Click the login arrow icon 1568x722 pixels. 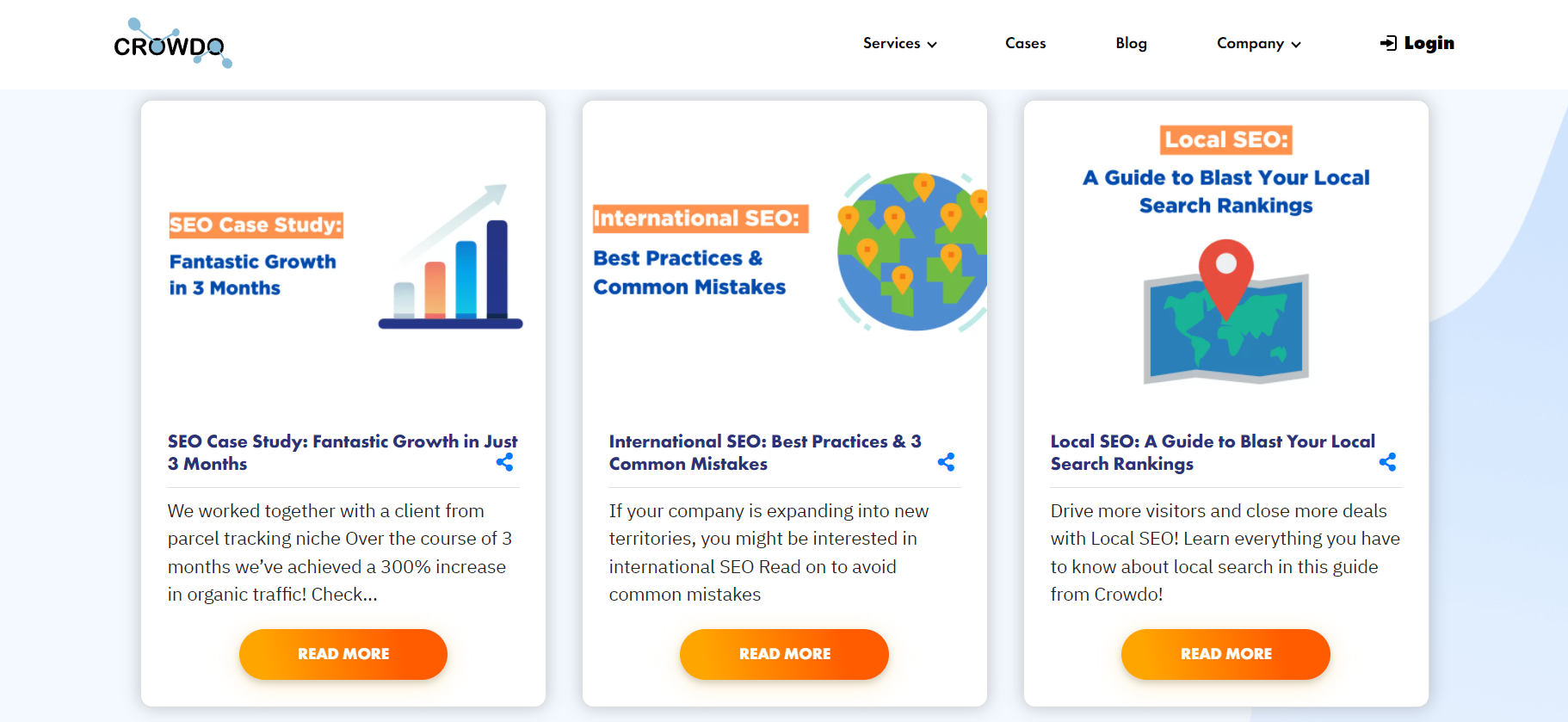(1387, 43)
